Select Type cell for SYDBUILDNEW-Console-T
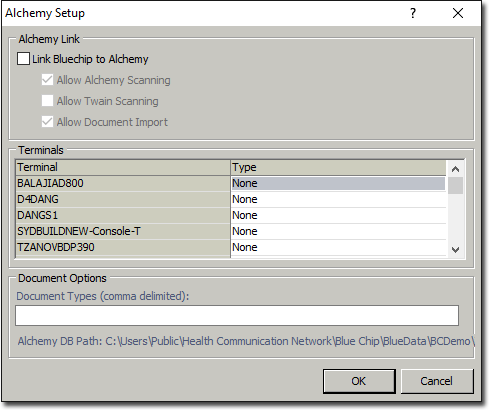 pyautogui.click(x=338, y=231)
